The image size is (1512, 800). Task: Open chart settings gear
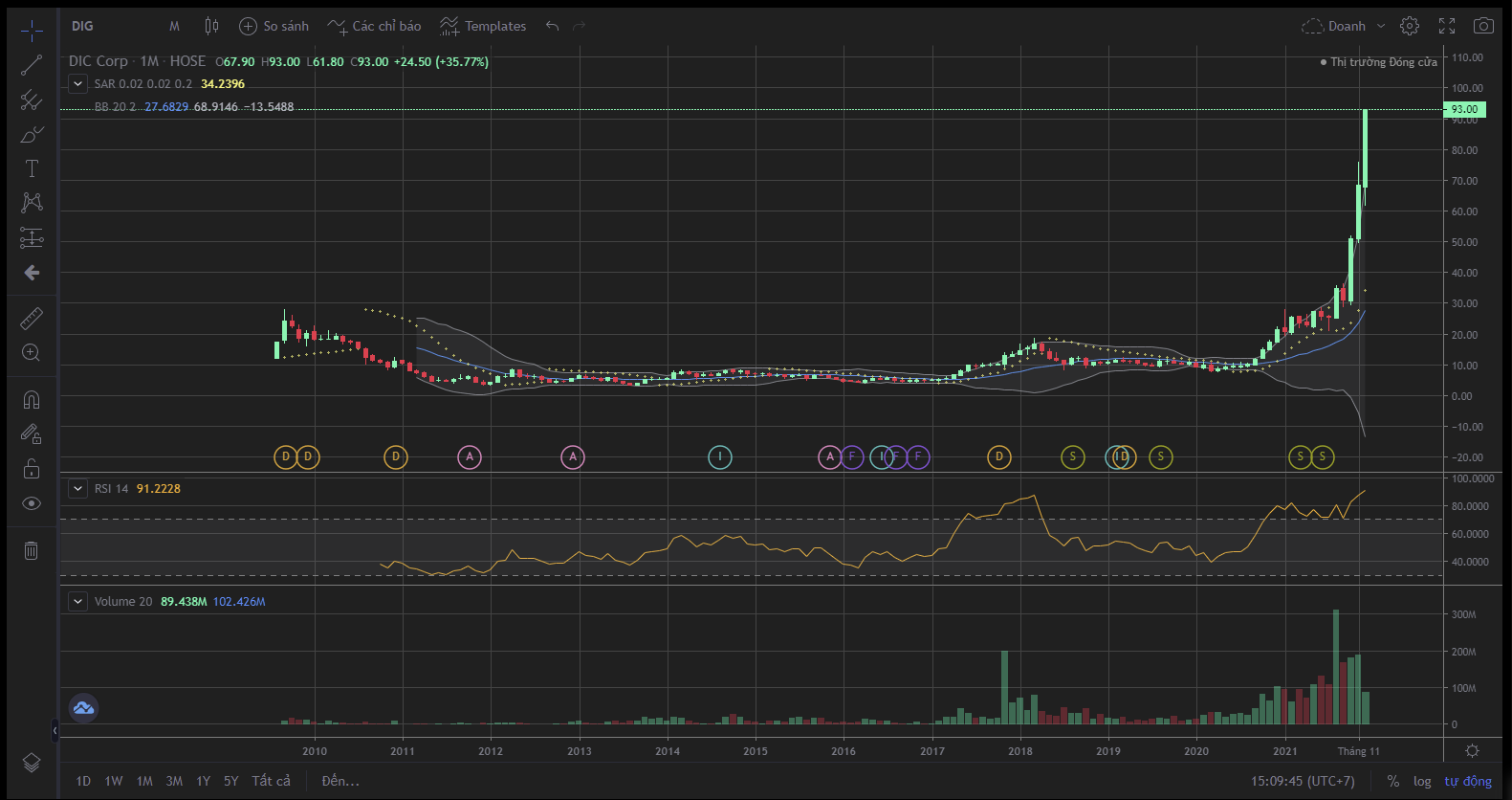[x=1410, y=26]
